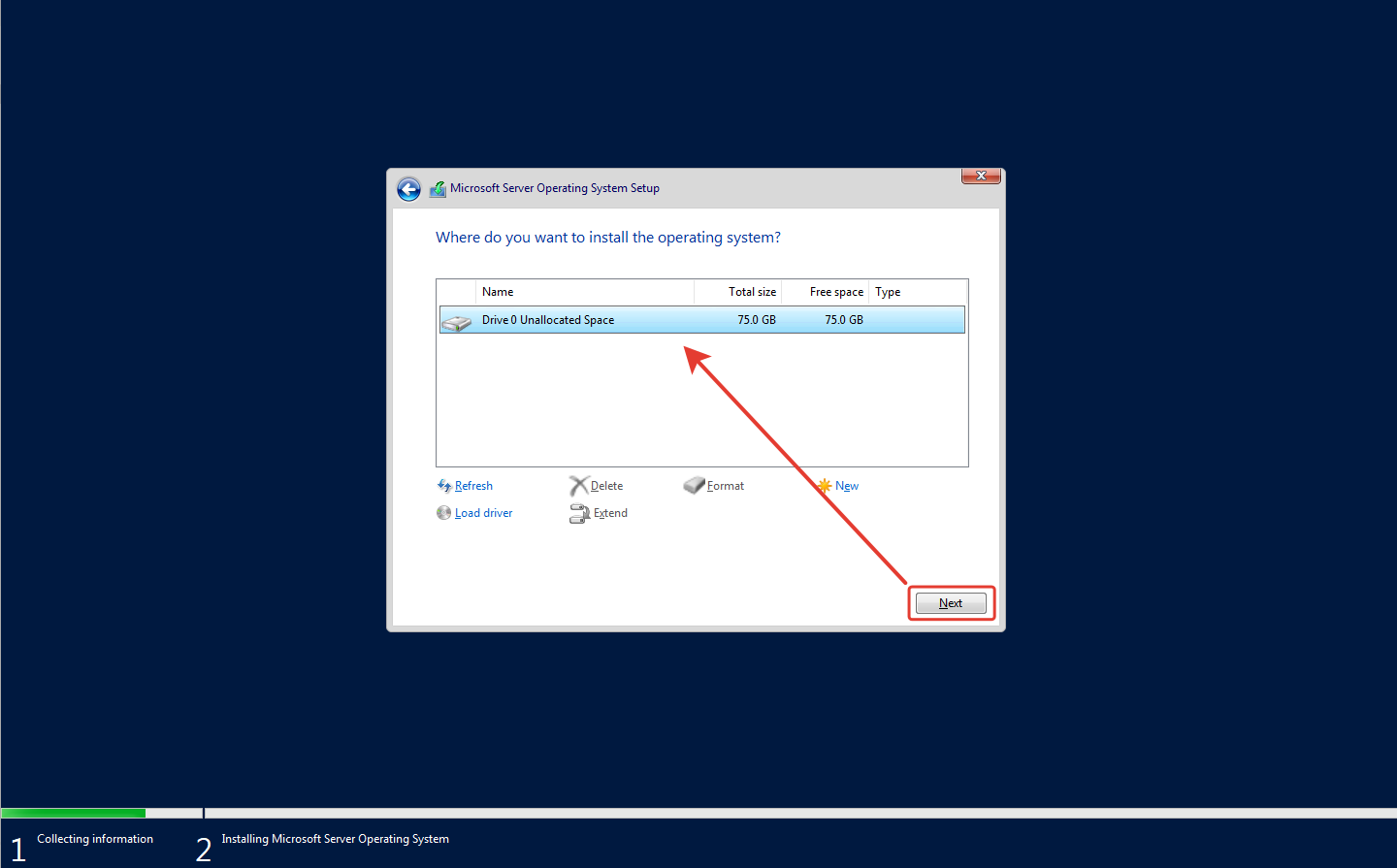Click the Delete X icon
1397x868 pixels.
click(x=578, y=486)
